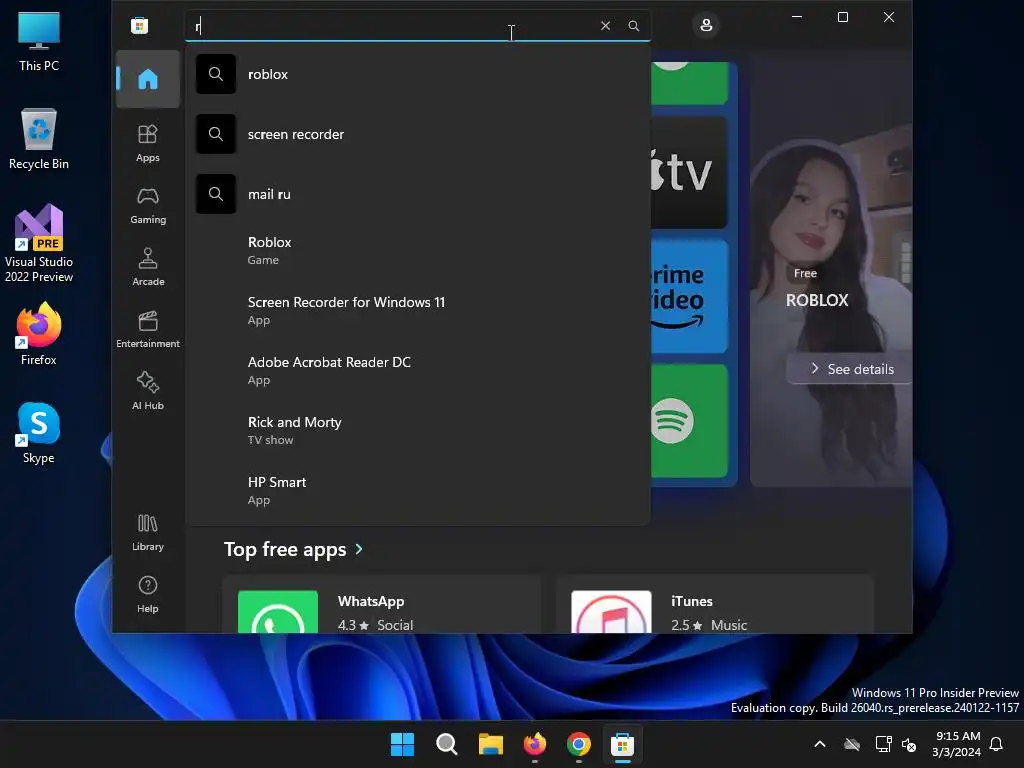
Task: Open Screen Recorder for Windows 11 result
Action: (418, 310)
